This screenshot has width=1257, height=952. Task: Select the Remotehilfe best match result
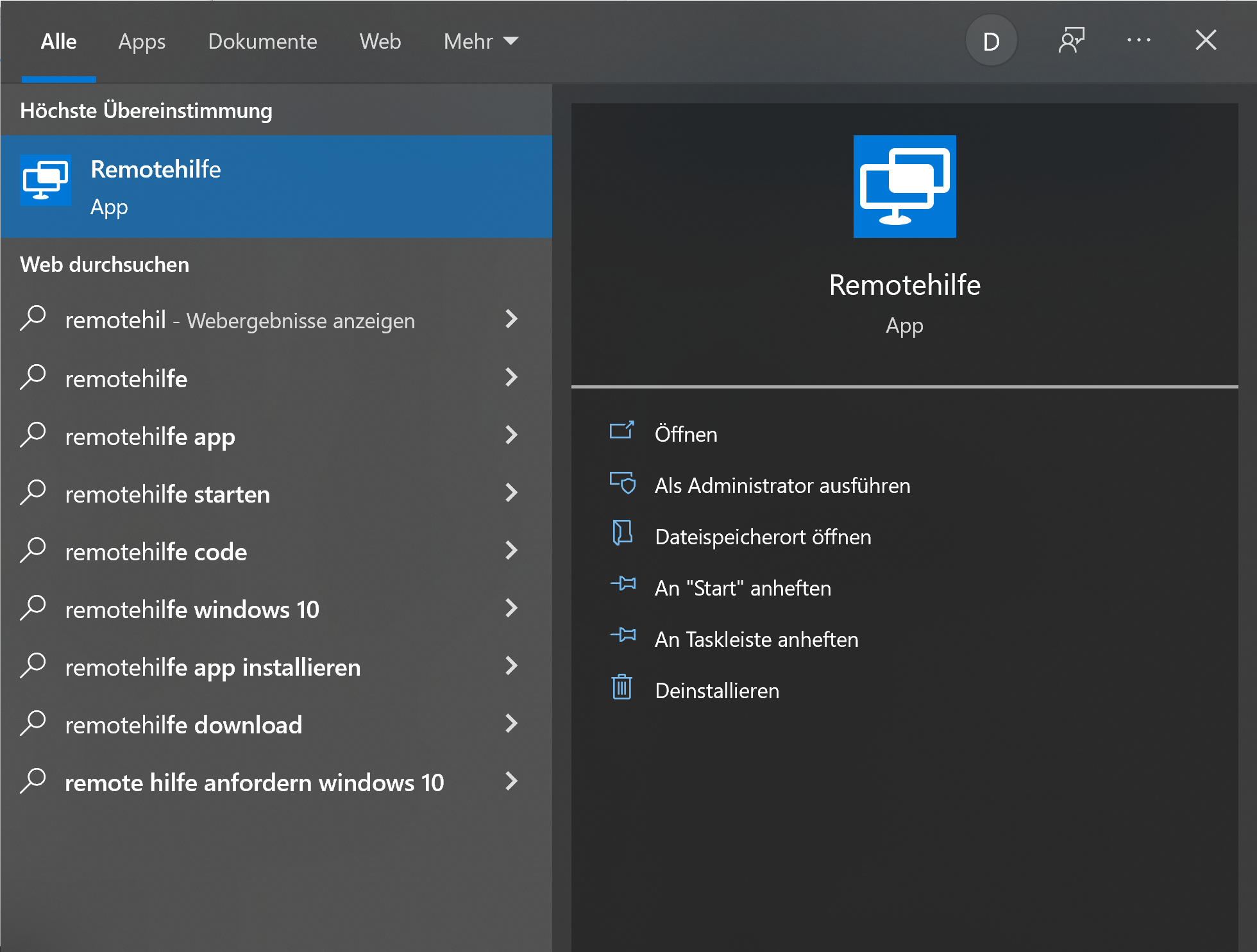point(276,187)
